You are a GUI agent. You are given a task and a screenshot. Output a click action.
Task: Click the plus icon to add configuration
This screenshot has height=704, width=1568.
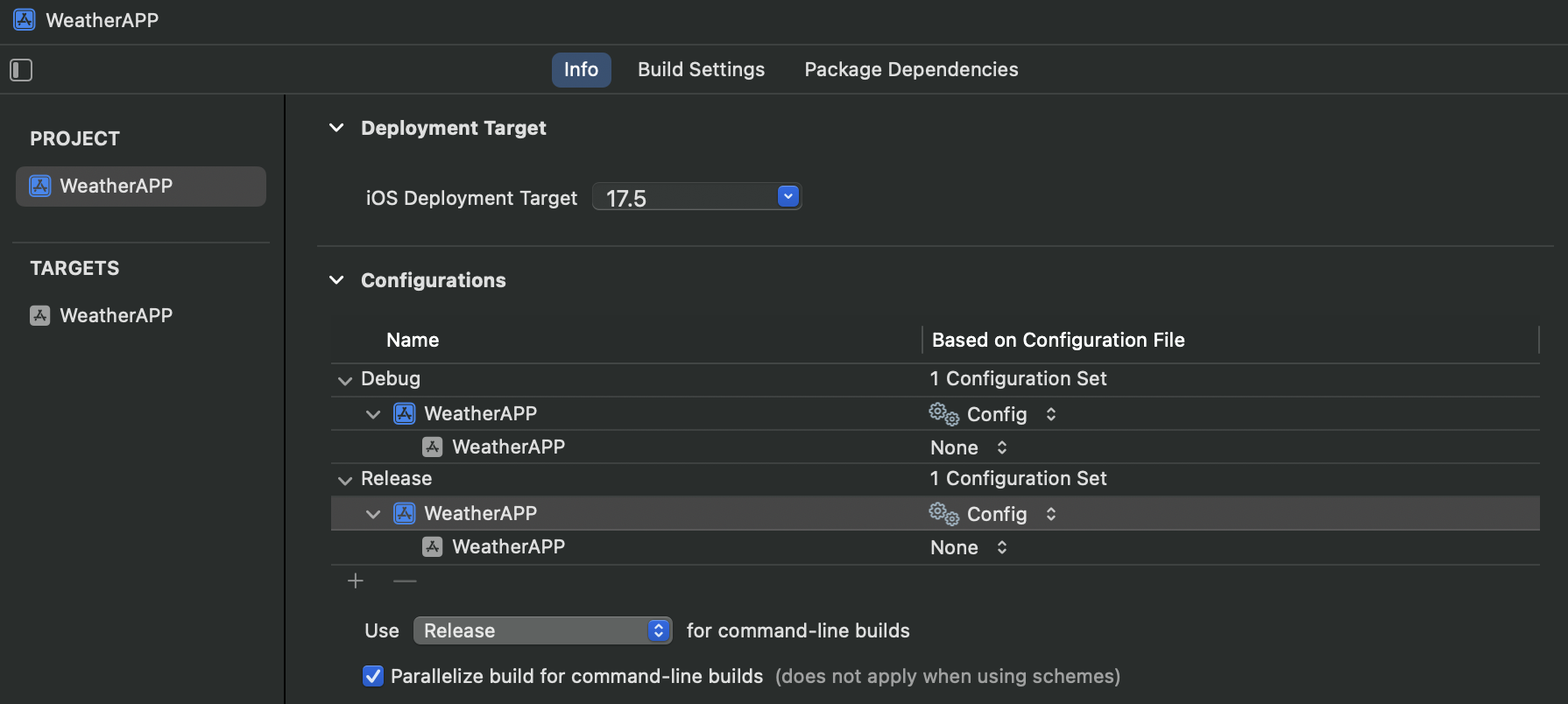pos(356,581)
